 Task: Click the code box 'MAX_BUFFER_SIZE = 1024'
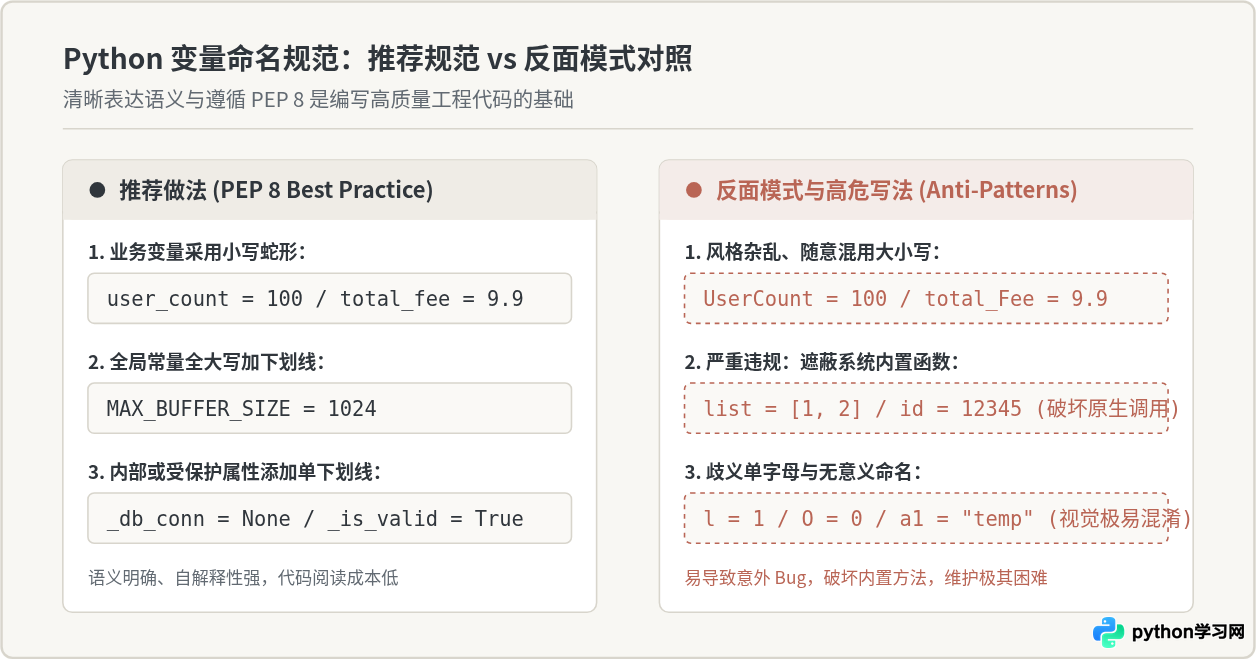tap(330, 408)
